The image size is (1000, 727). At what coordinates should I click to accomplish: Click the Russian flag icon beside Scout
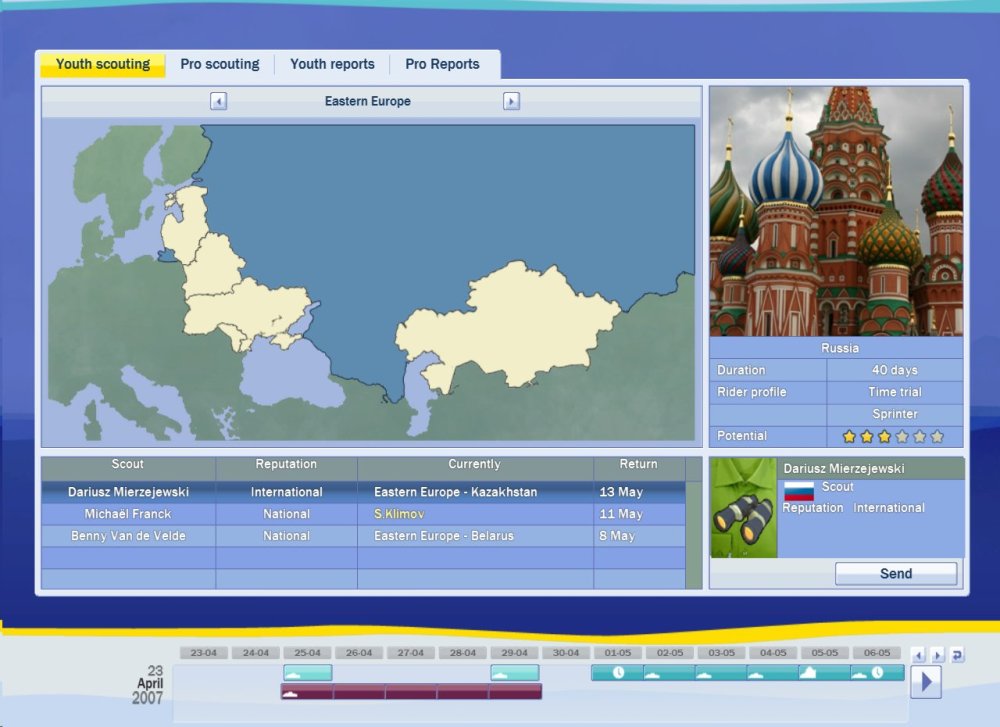799,490
